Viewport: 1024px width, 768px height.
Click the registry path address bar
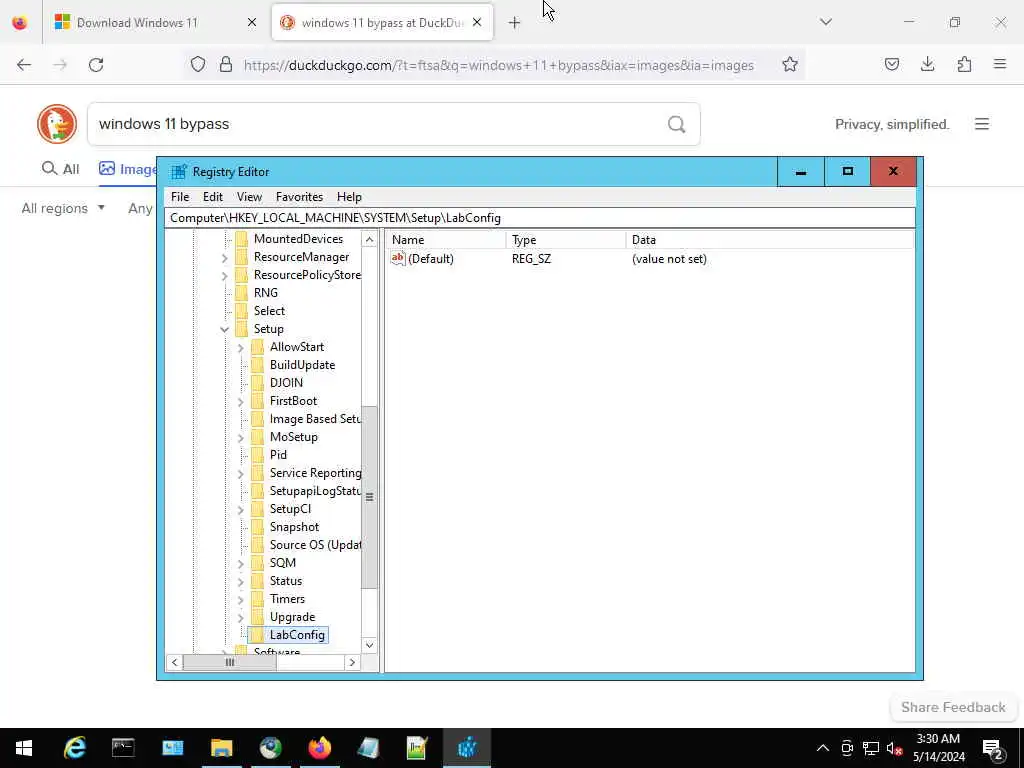[x=540, y=217]
